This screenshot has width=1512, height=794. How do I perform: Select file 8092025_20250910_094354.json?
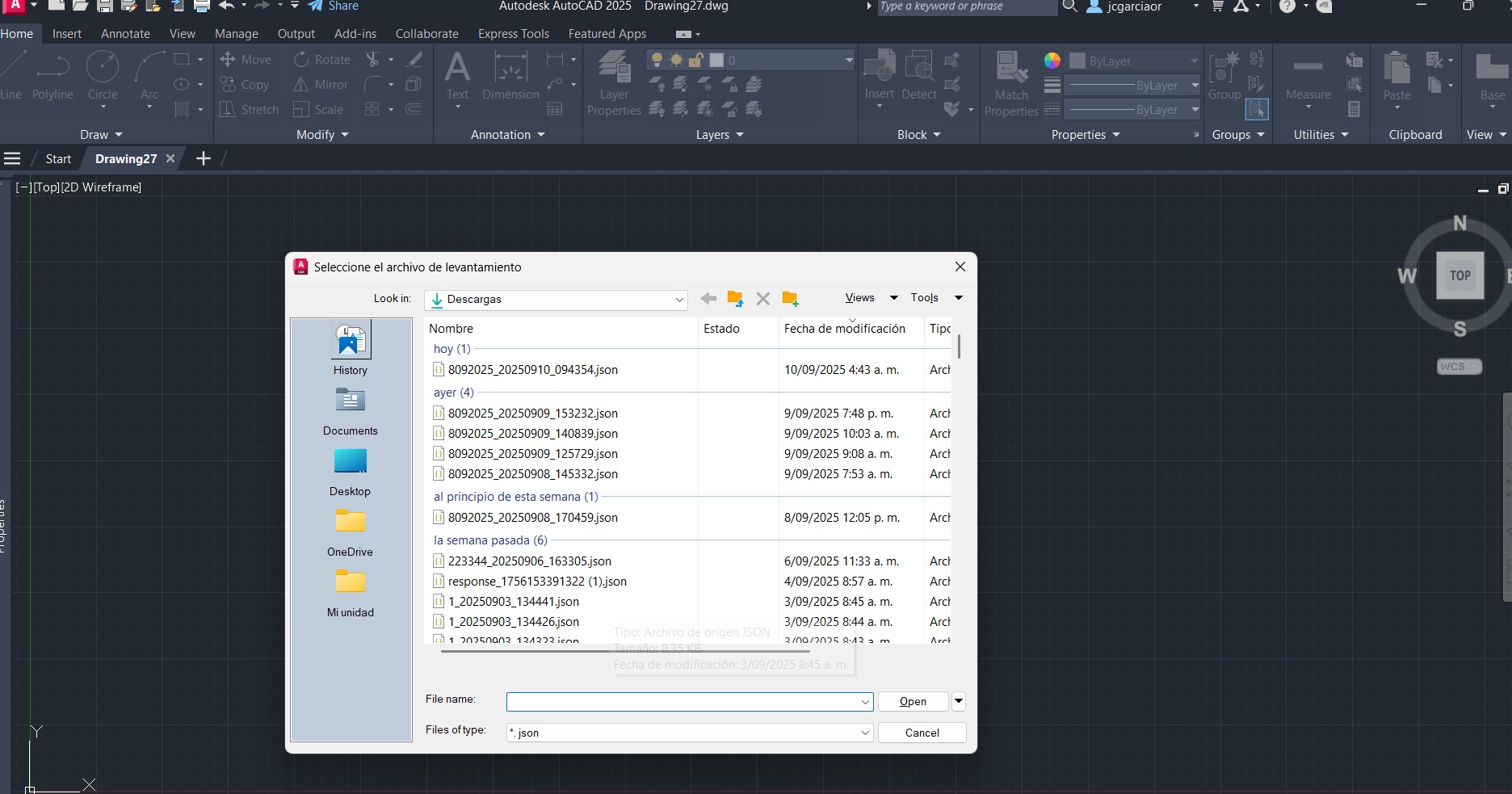click(x=532, y=370)
